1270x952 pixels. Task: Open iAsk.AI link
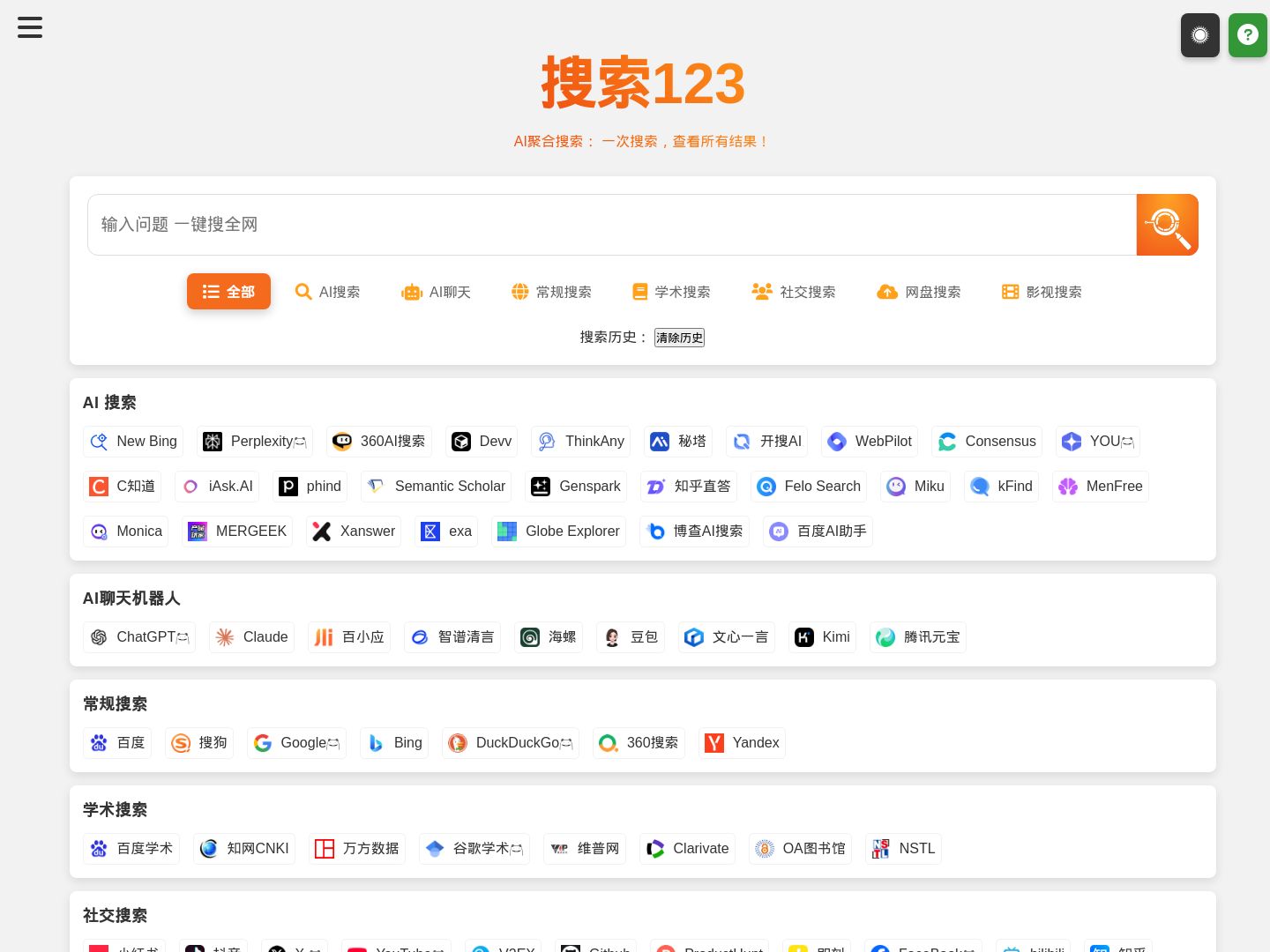coord(217,487)
